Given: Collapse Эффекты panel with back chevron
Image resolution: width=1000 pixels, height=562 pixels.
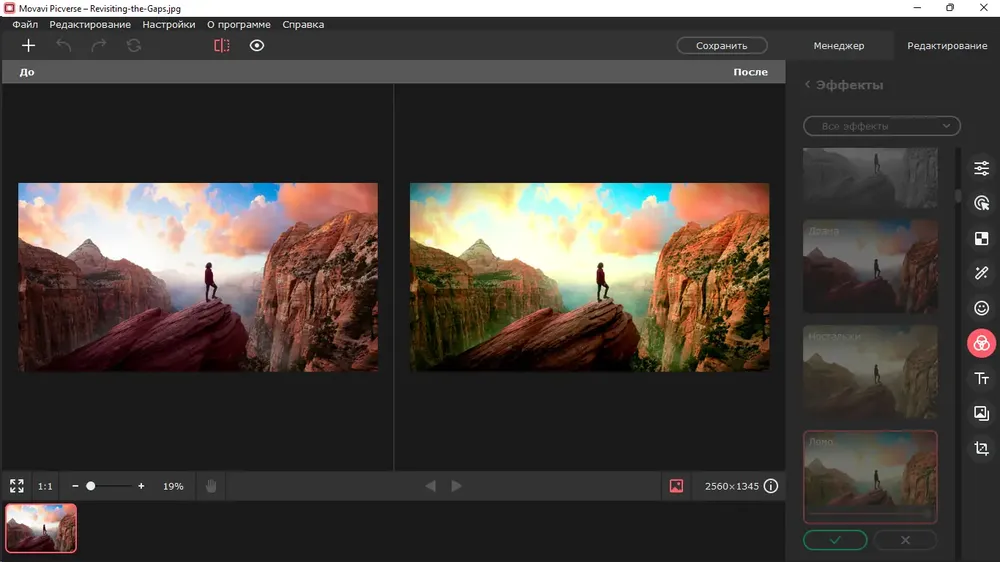Looking at the screenshot, I should (807, 84).
